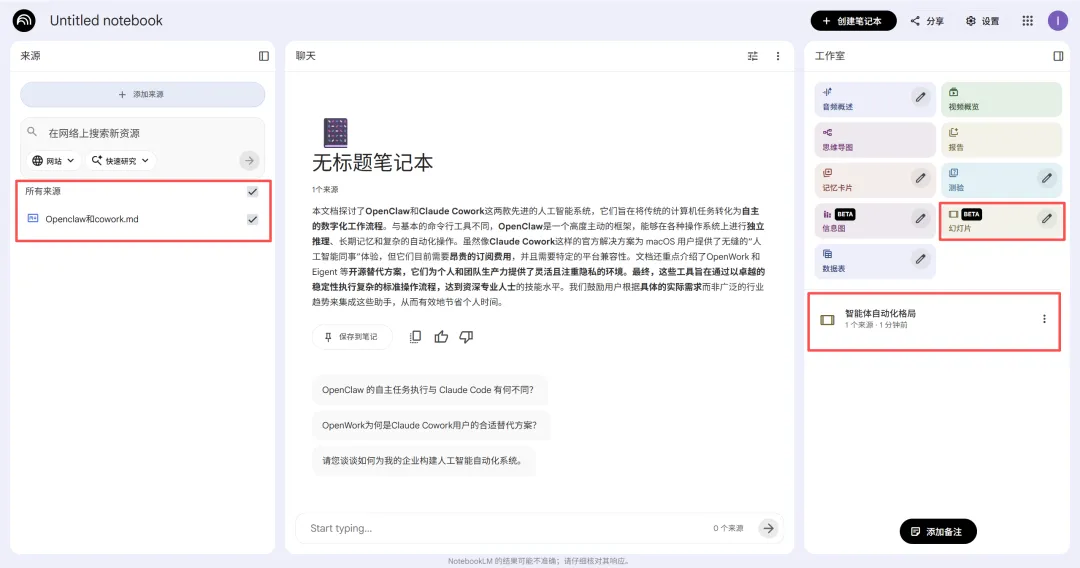Click the notebook emoji icon

pyautogui.click(x=335, y=133)
